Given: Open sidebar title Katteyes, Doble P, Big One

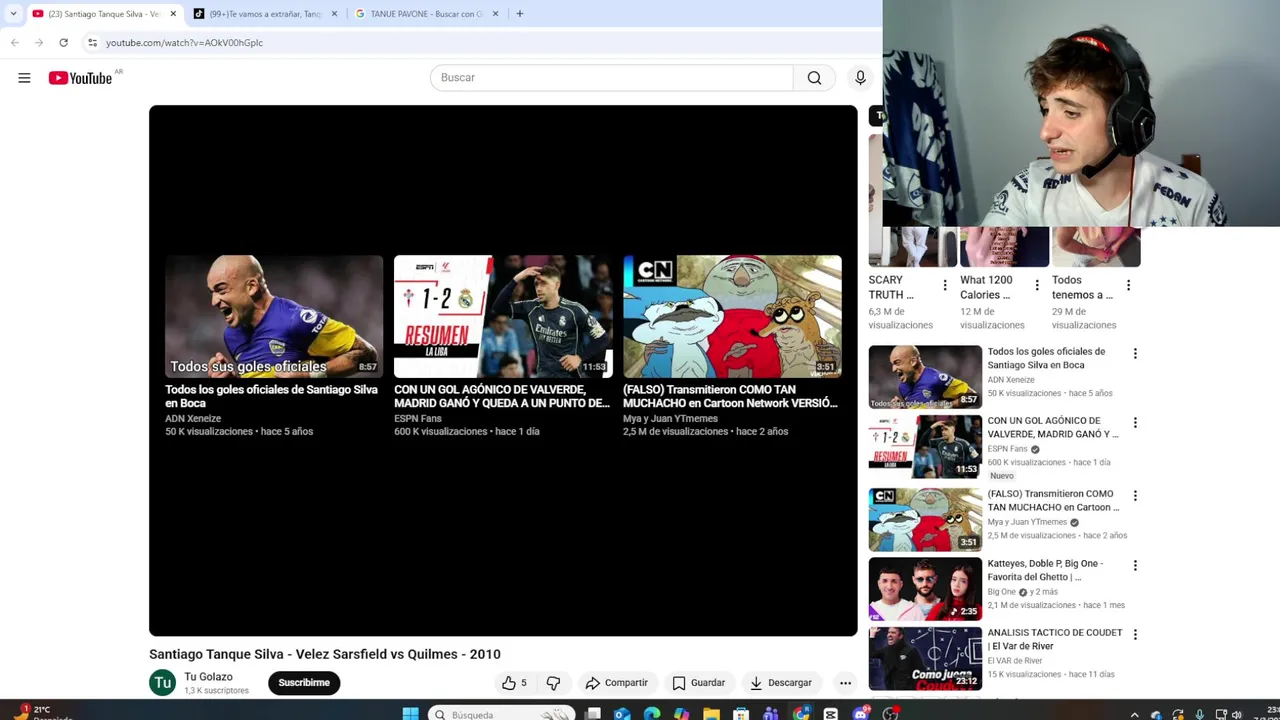Looking at the screenshot, I should click(1045, 570).
